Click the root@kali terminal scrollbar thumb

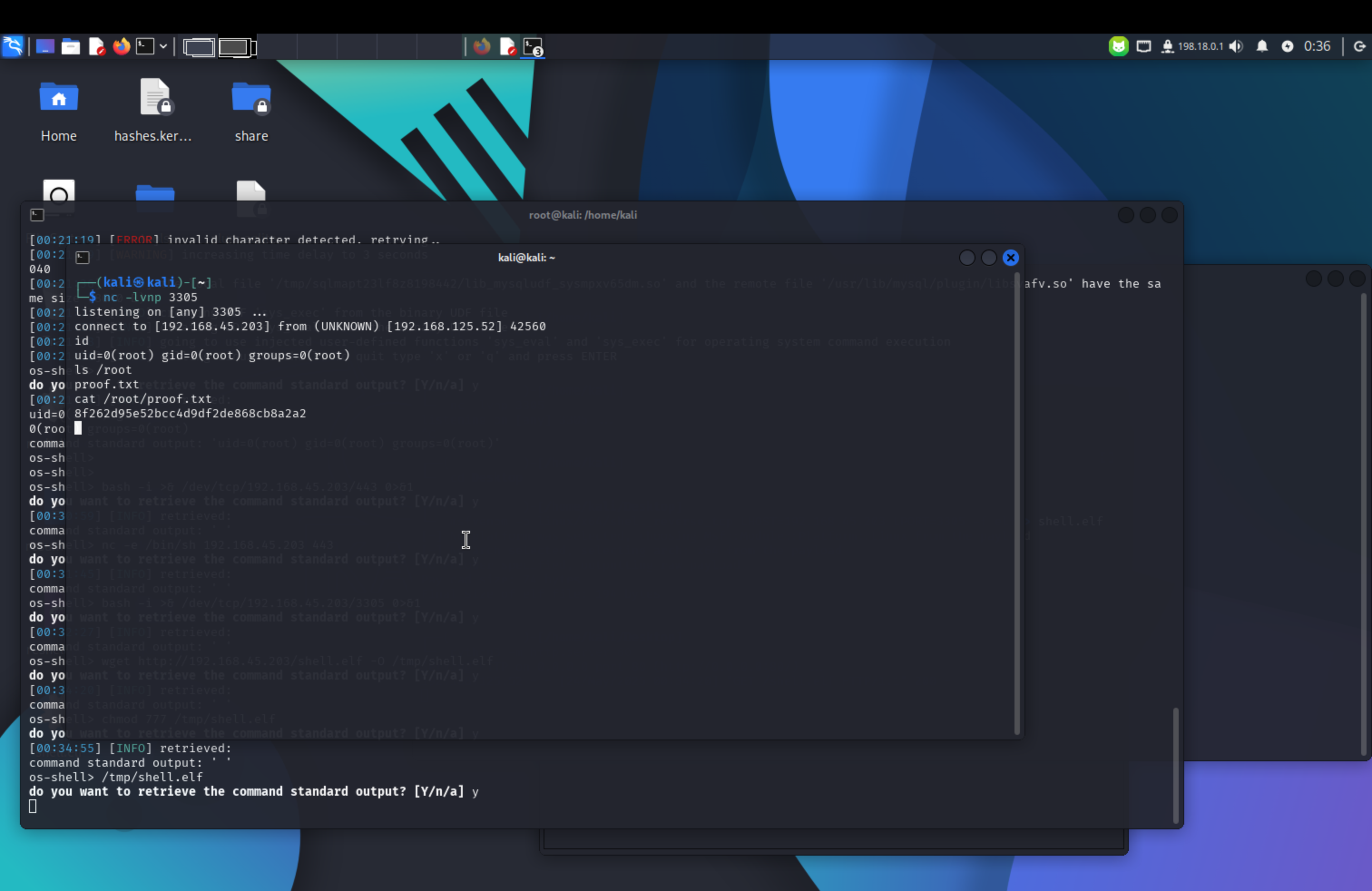pos(1176,764)
